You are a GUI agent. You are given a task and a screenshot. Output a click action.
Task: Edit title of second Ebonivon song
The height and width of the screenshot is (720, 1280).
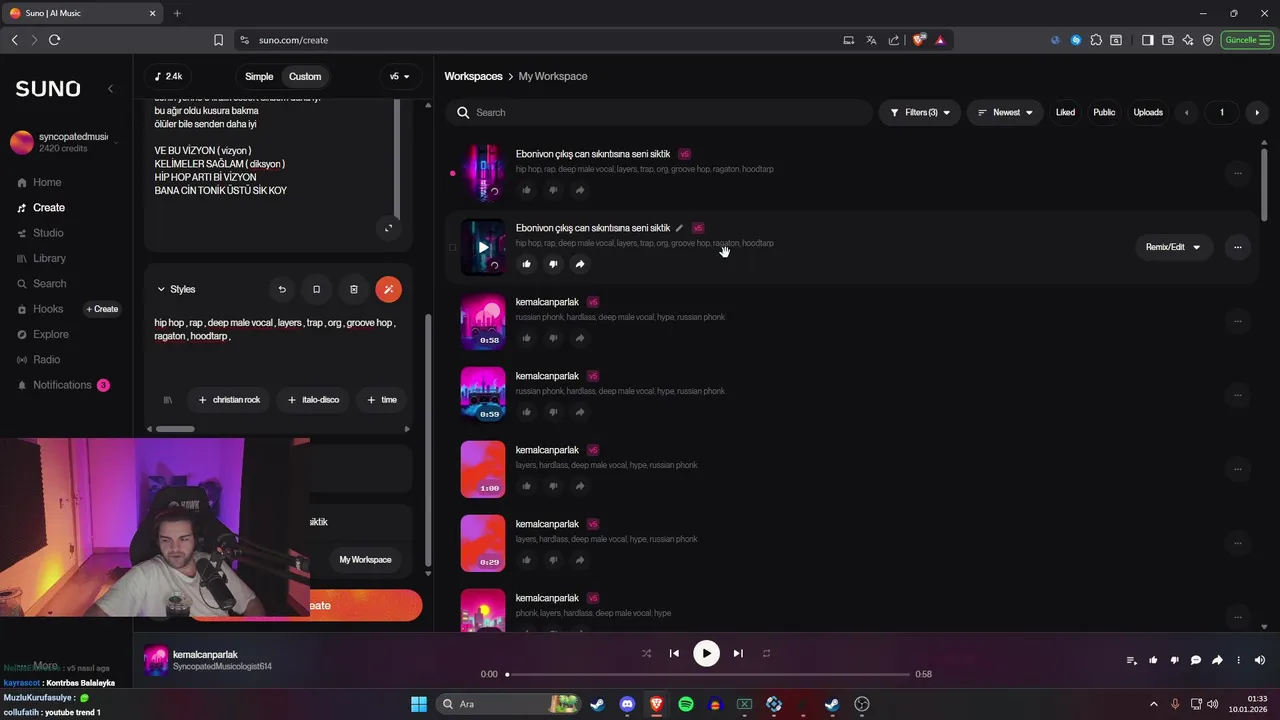(x=680, y=228)
